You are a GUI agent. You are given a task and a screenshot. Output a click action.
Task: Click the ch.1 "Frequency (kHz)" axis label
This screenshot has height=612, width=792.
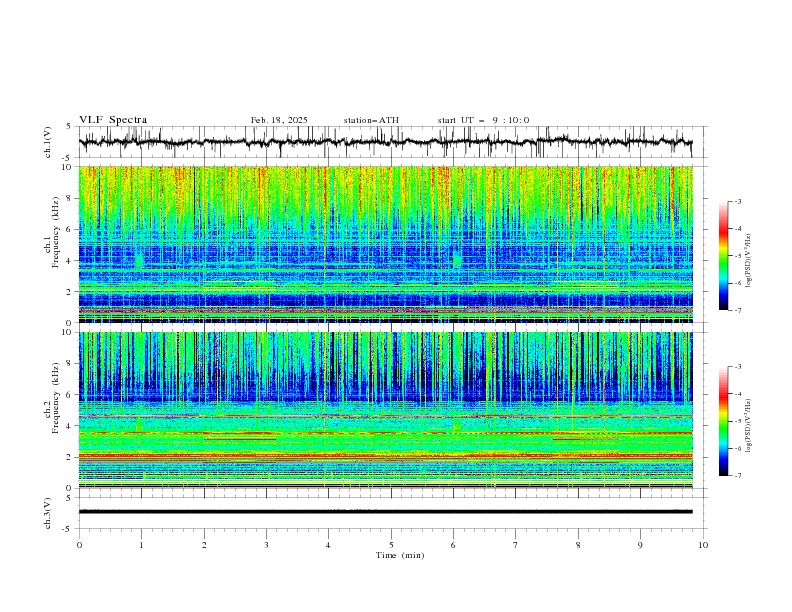[x=57, y=233]
